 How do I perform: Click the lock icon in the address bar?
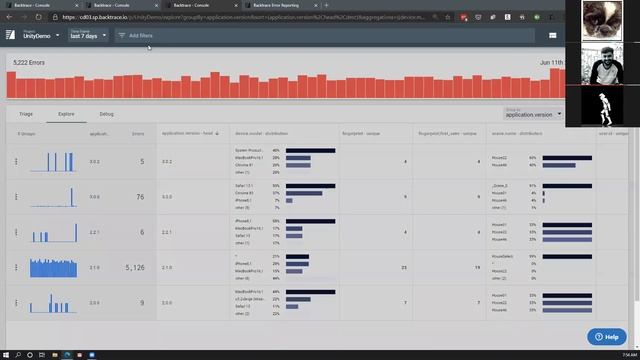55,17
